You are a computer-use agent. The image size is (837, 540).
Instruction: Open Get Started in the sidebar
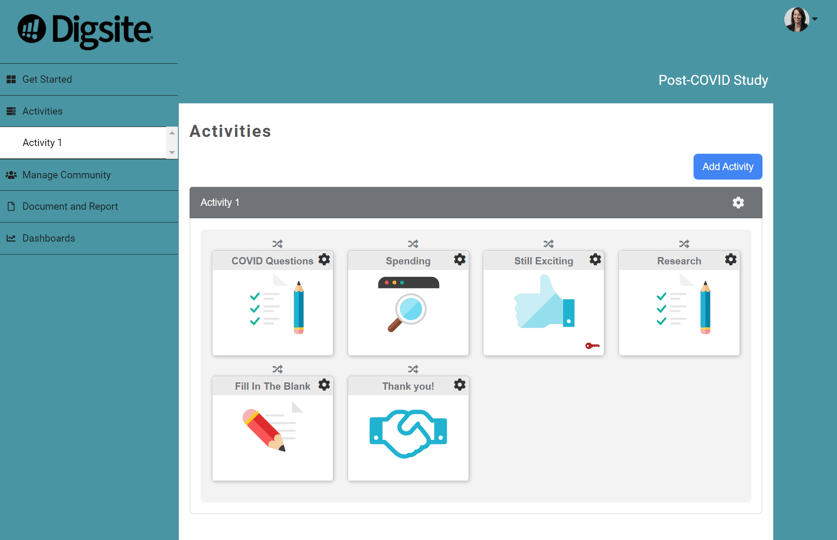[89, 80]
